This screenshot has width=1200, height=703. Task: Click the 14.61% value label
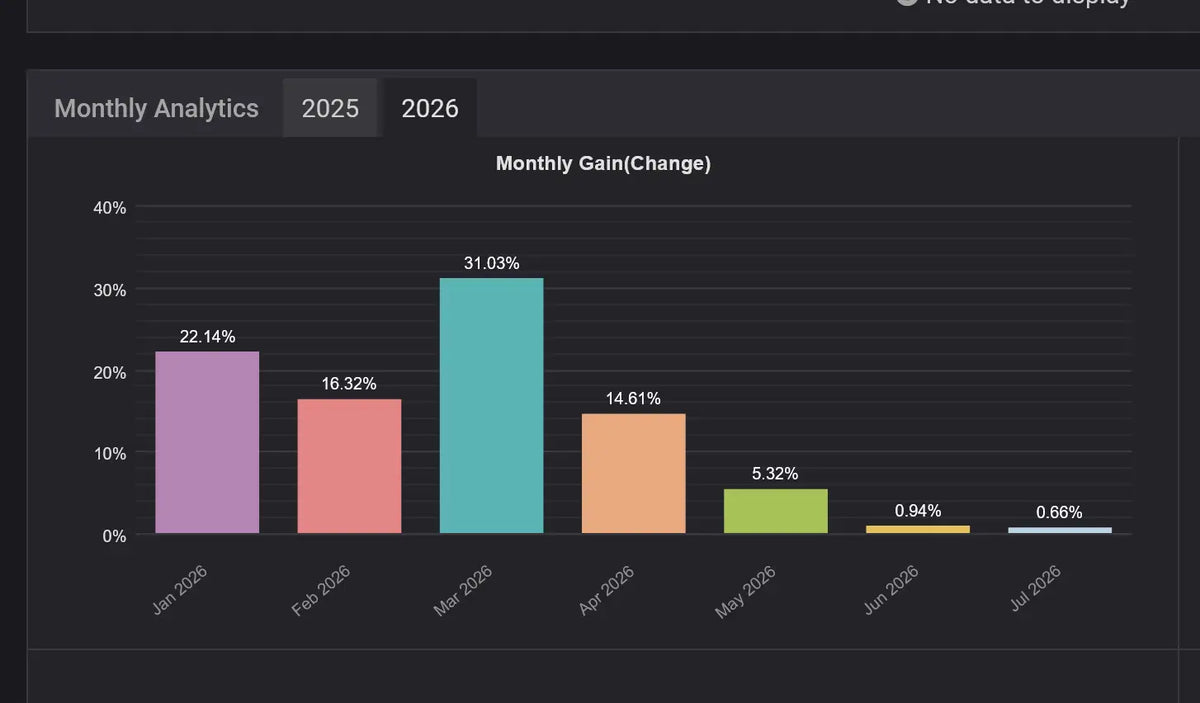pos(633,398)
